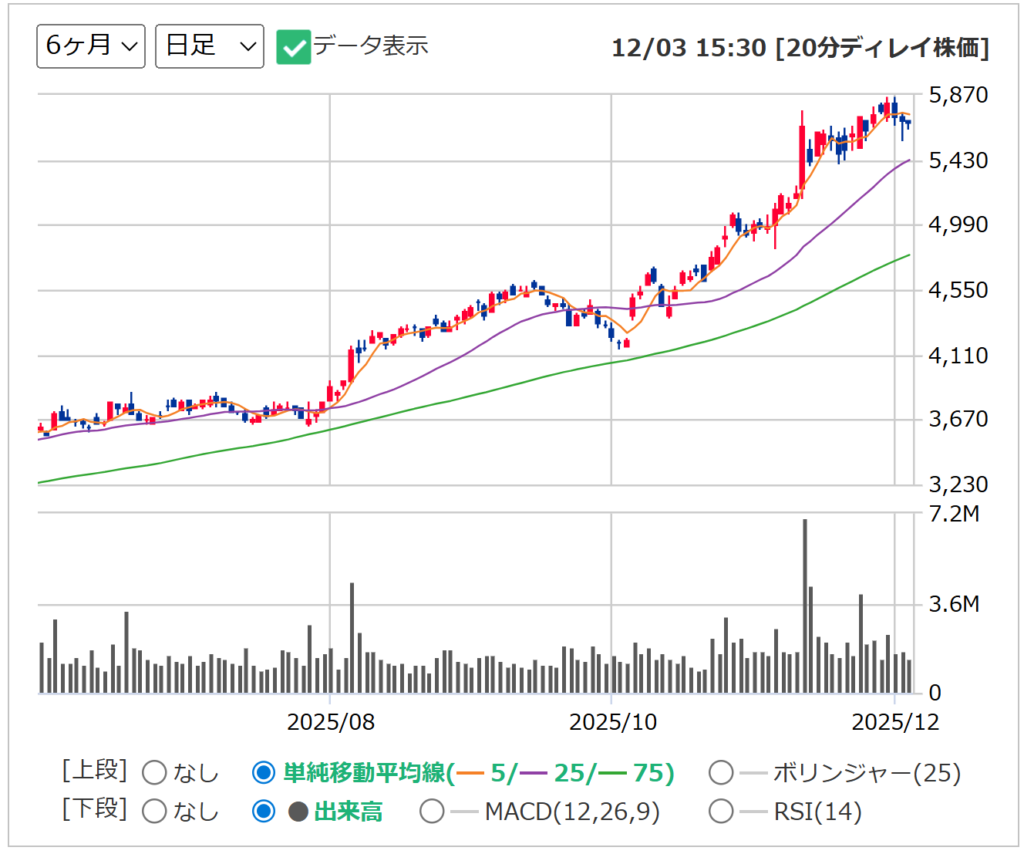This screenshot has height=854, width=1024.
Task: Click the gray line icon before MACD
Action: (465, 812)
